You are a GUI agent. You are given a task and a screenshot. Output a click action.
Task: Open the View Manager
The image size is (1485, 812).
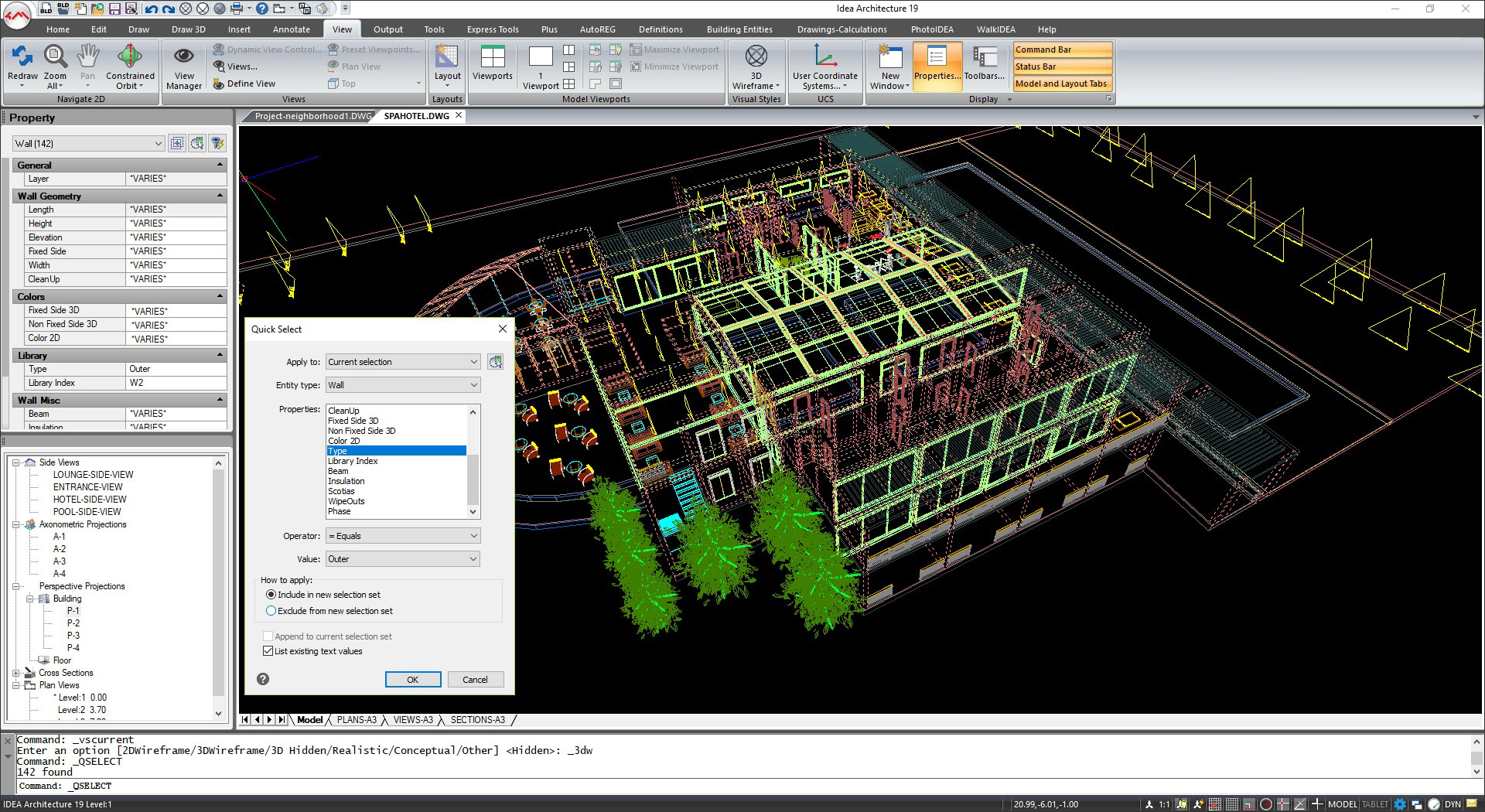pyautogui.click(x=184, y=67)
